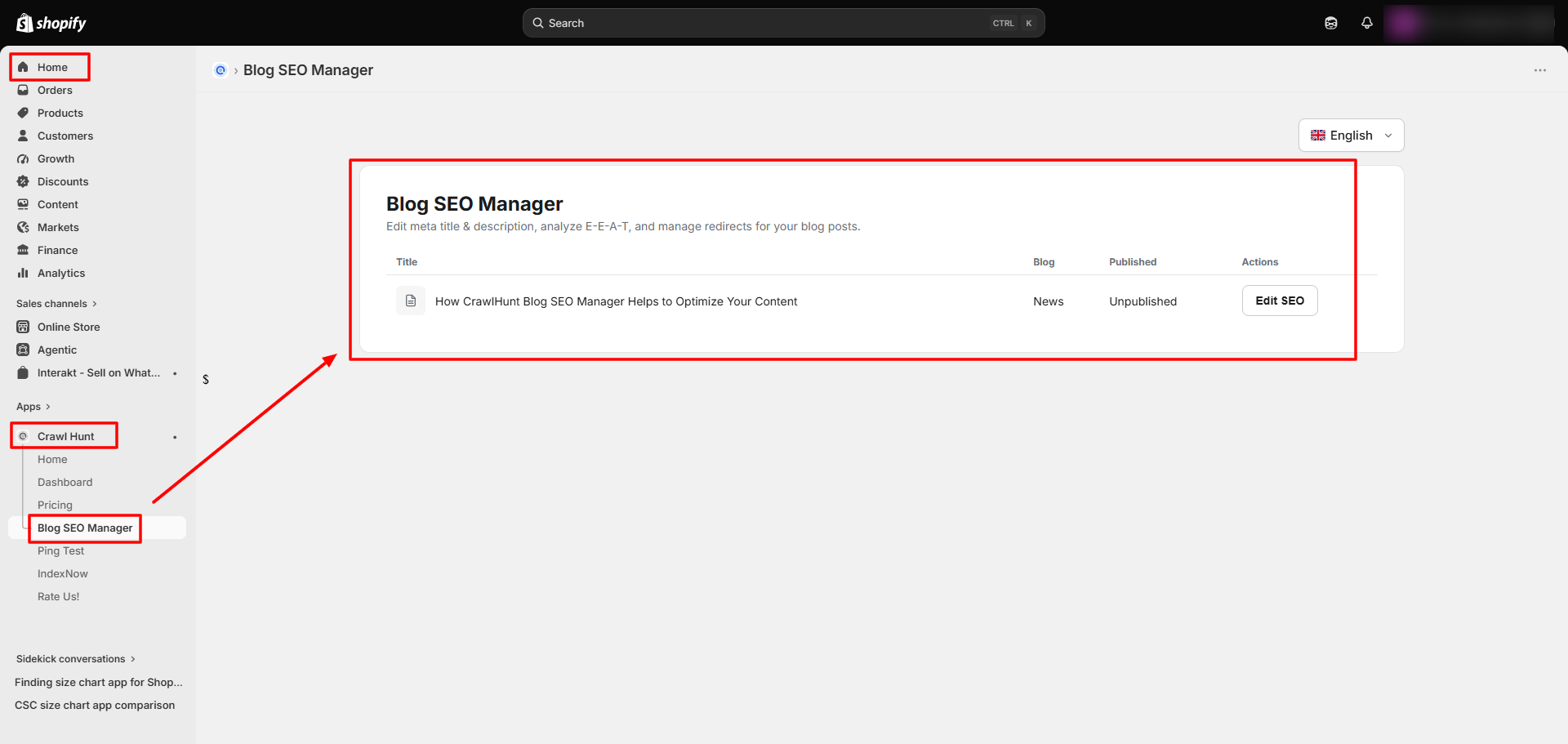Open IndexNow page
Image resolution: width=1568 pixels, height=744 pixels.
(63, 574)
